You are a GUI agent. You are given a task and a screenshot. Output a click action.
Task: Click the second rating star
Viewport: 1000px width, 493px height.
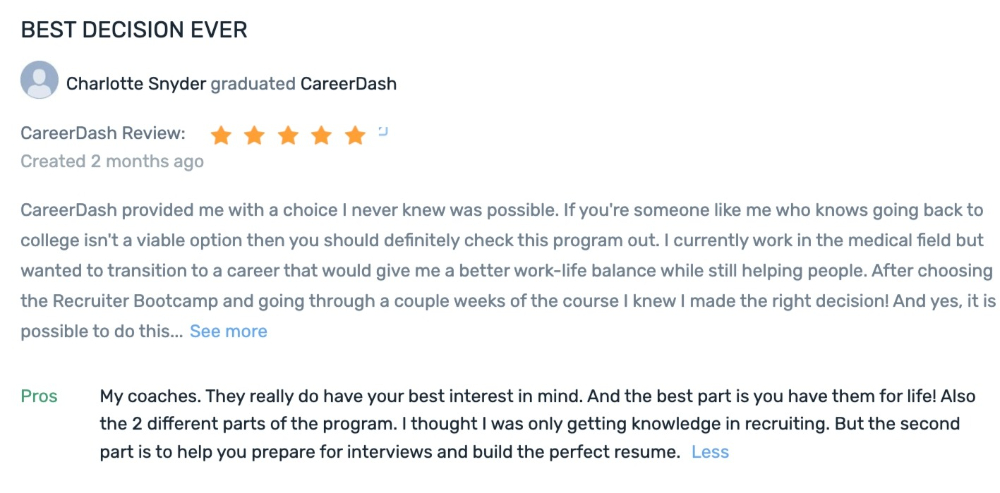[x=254, y=135]
